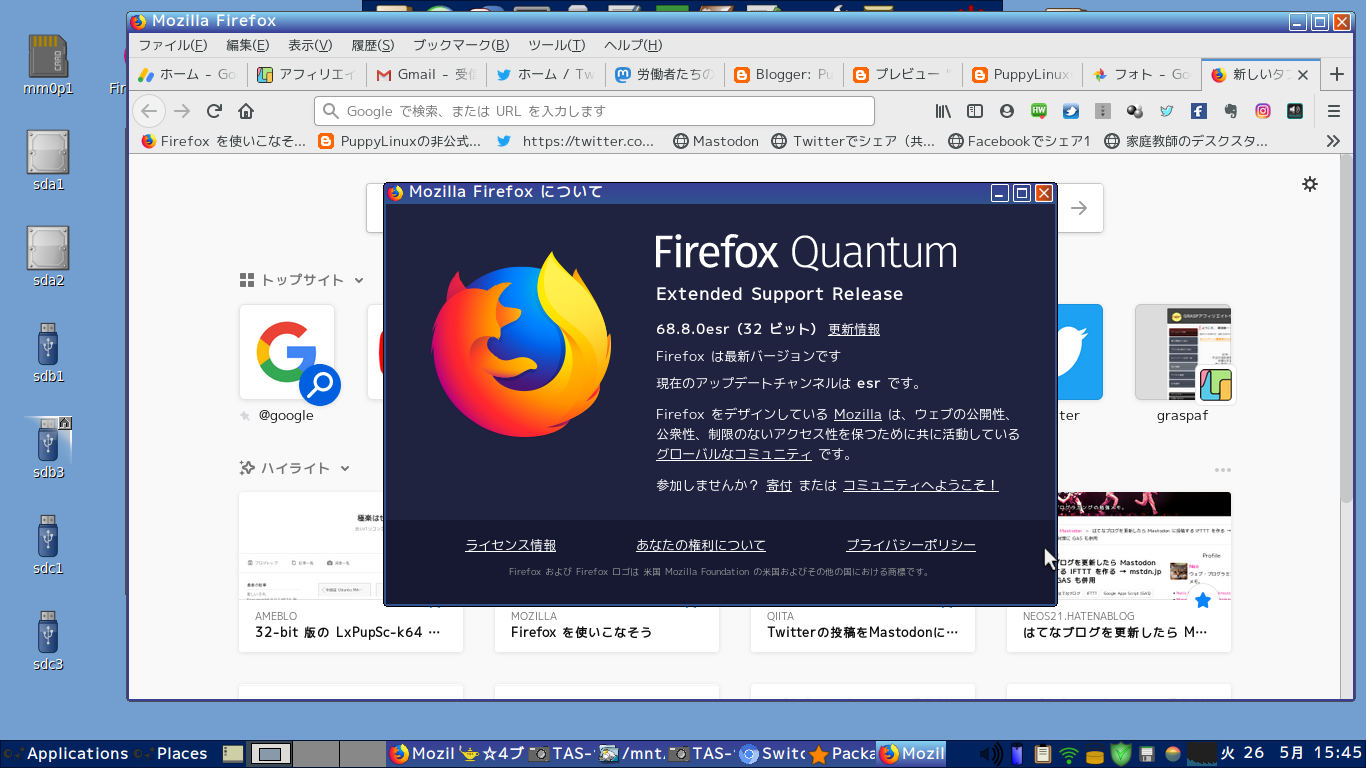The image size is (1366, 768).
Task: Click the volume speaker tray icon
Action: (x=991, y=754)
